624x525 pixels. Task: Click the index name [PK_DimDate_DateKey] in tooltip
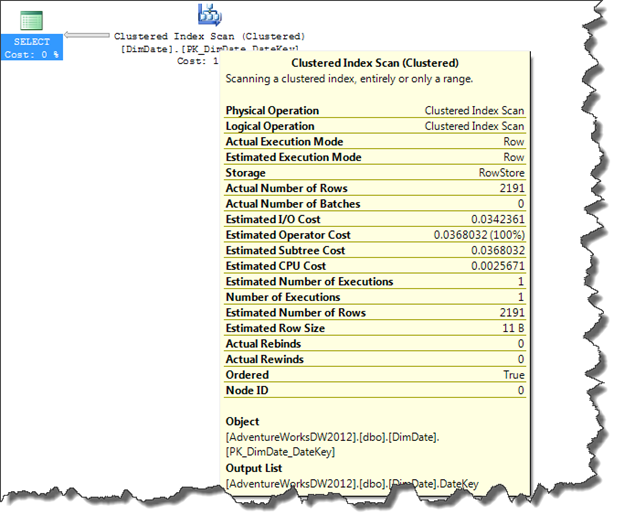(280, 452)
